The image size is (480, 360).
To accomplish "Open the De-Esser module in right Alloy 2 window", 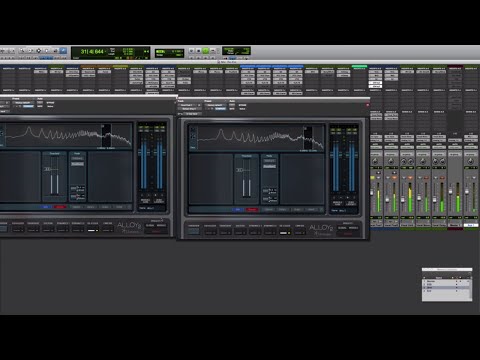I will [x=284, y=231].
